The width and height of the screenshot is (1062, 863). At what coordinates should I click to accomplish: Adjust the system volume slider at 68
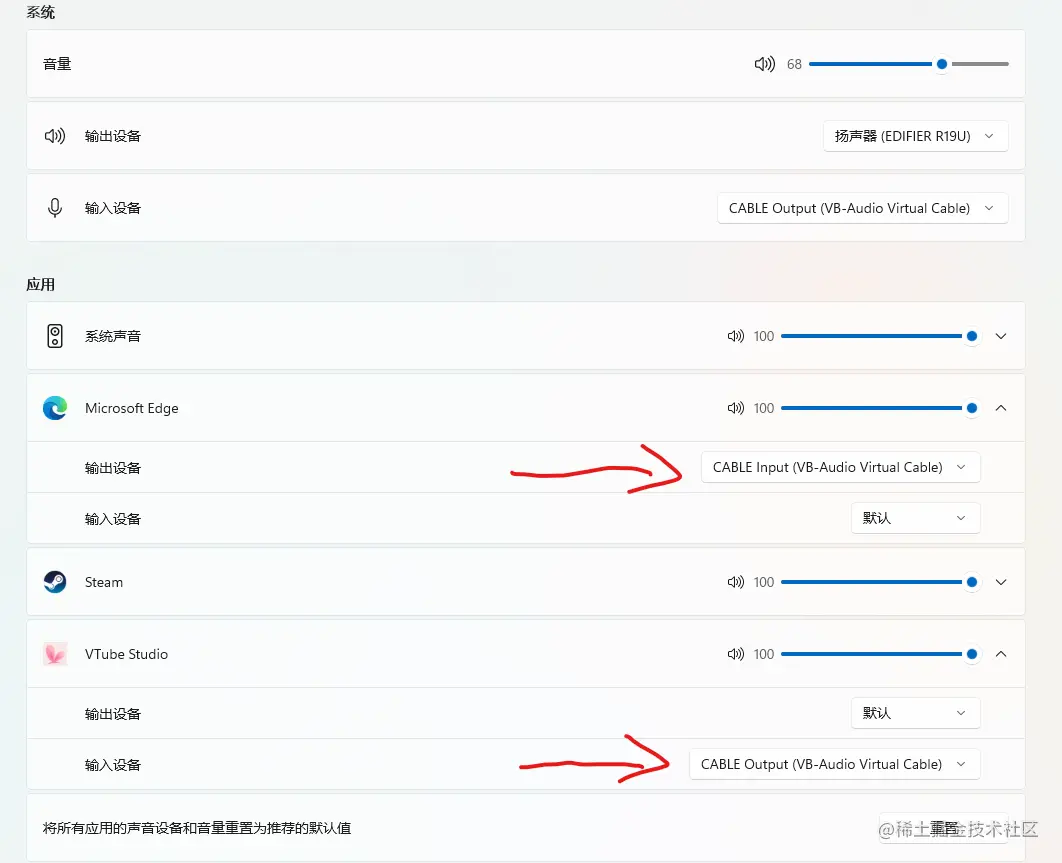(x=908, y=64)
